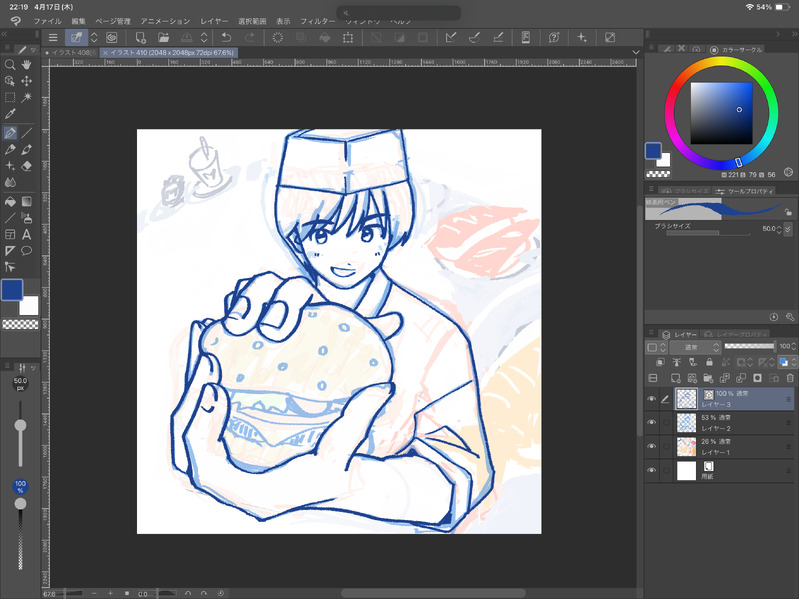Expand arrows beside Clip Studio open icon
Viewport: 799px width, 599px height.
(x=94, y=38)
